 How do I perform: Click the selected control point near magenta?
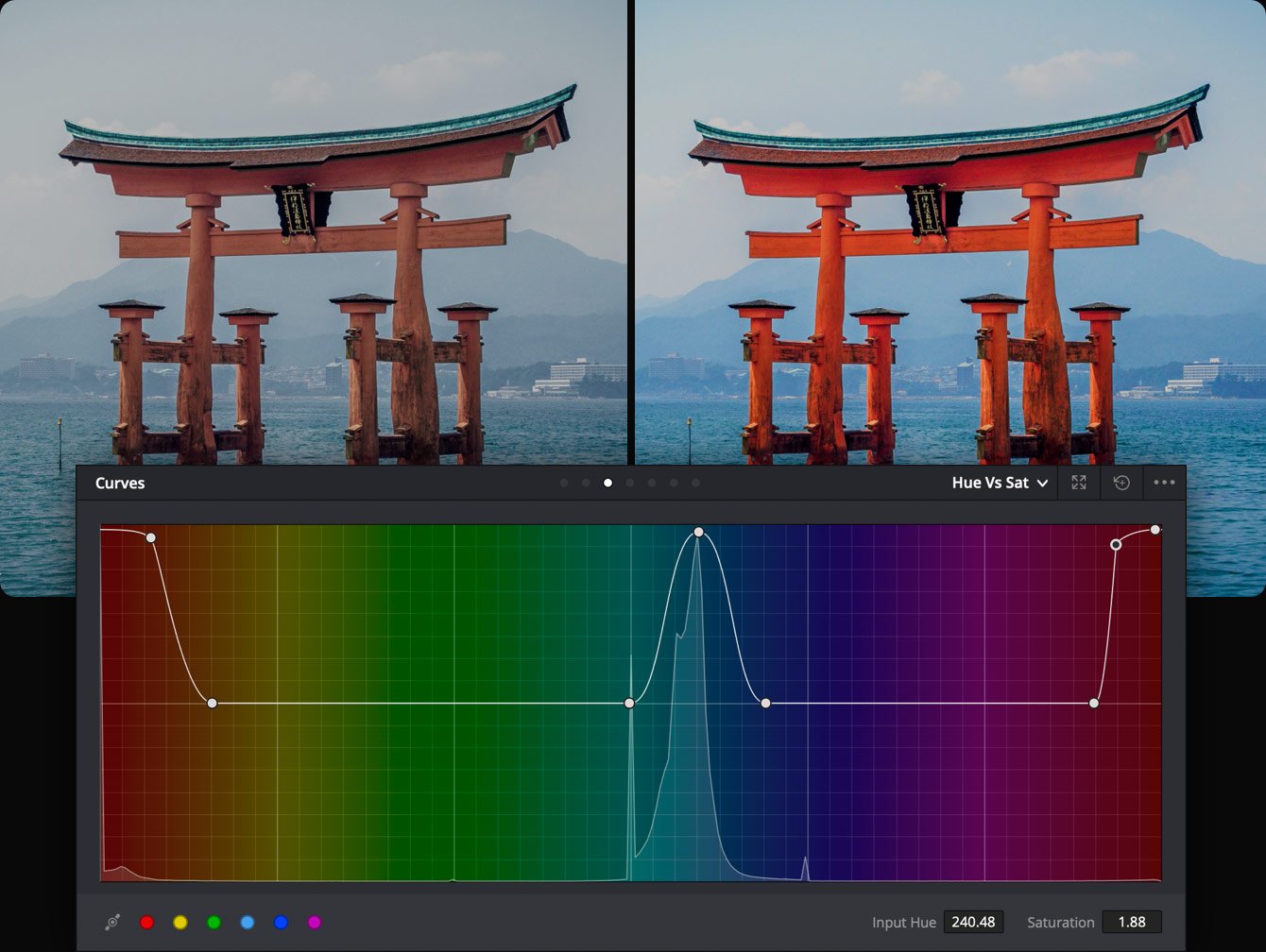[x=1116, y=545]
